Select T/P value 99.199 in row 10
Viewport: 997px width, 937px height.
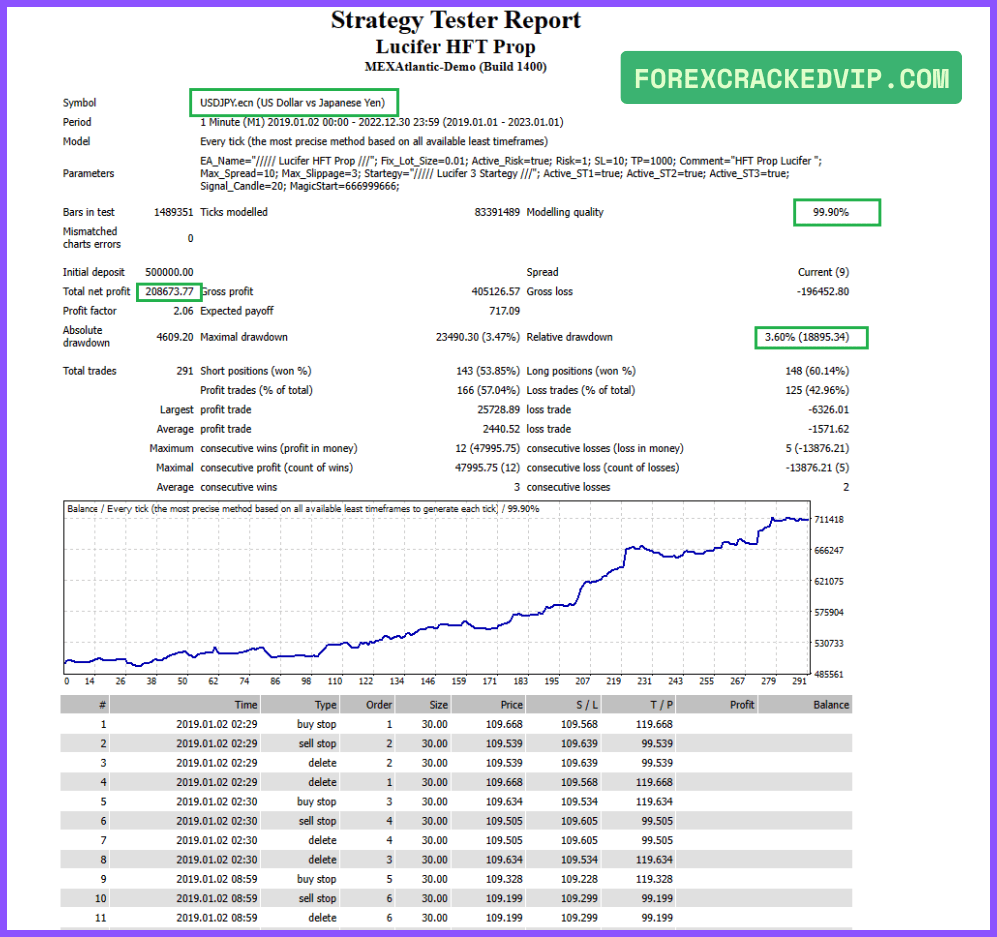pyautogui.click(x=657, y=899)
